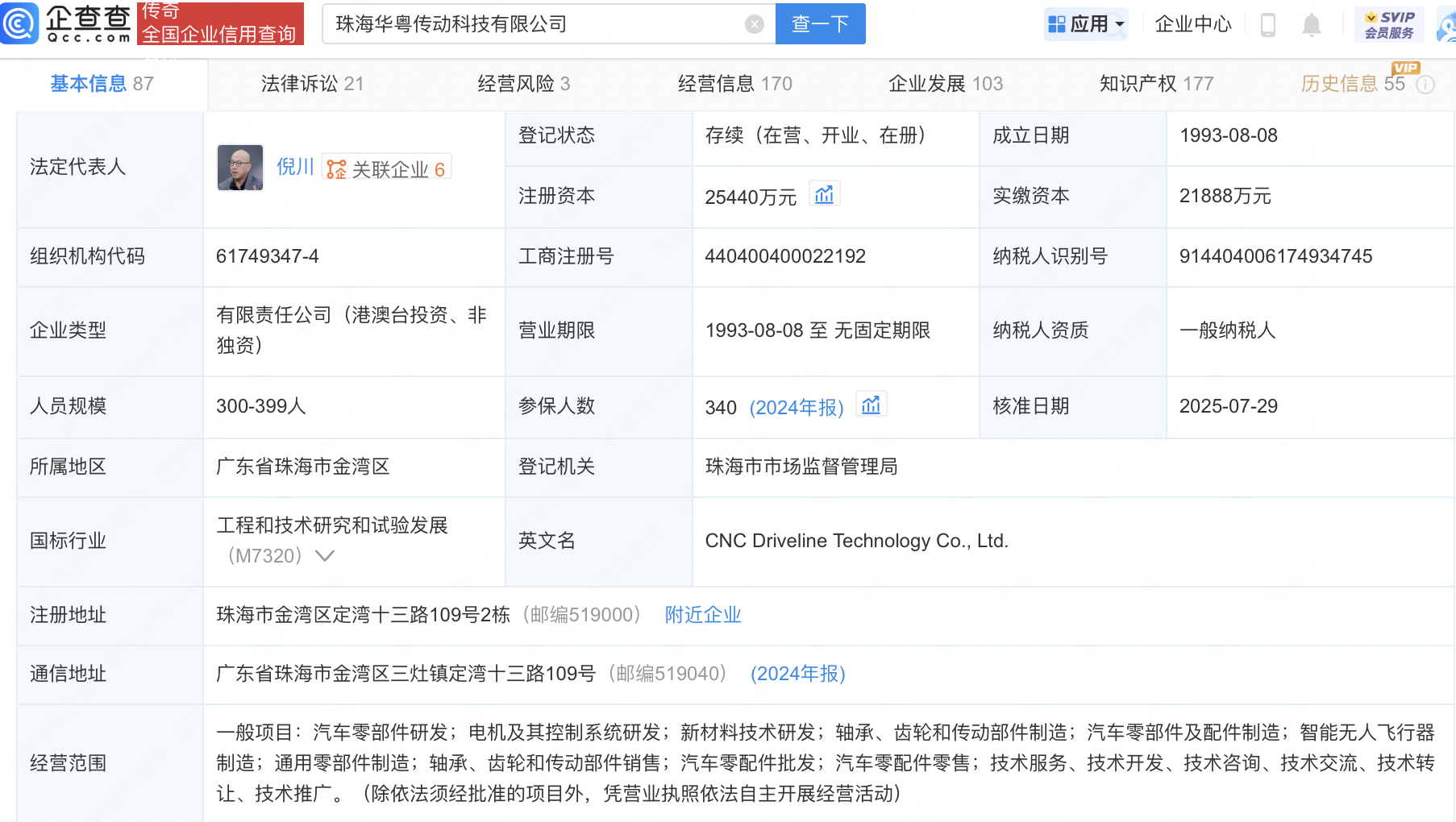Select business term 1993-08-08 至 无固定期限
Screen dimensions: 1456x822
click(x=817, y=330)
